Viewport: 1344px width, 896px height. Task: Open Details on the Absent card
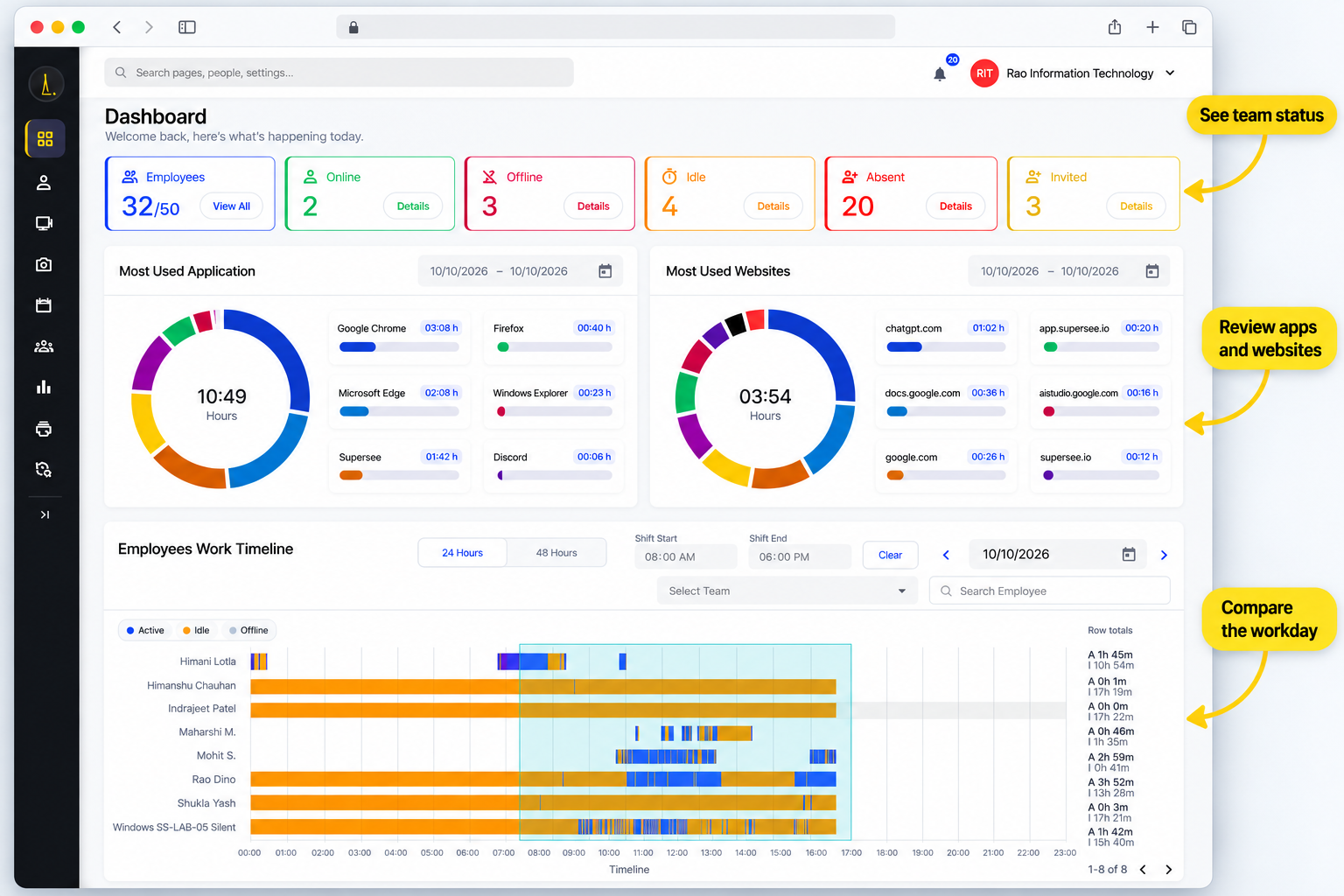pos(955,206)
